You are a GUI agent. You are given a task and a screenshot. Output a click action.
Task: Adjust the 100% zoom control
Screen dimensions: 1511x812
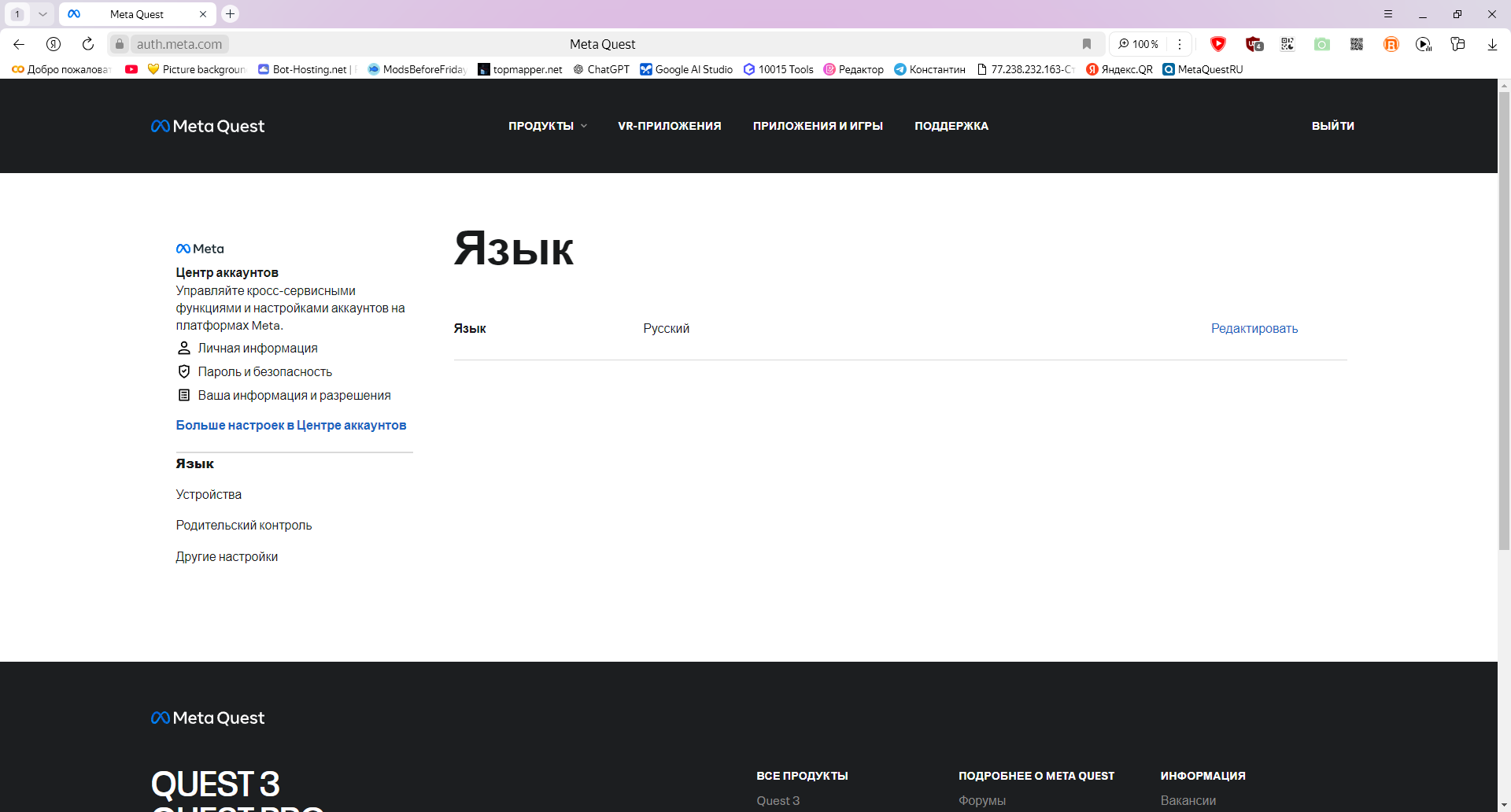[1139, 44]
